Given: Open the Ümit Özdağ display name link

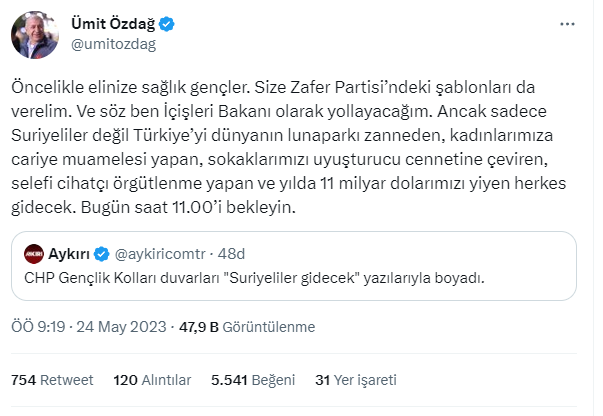Looking at the screenshot, I should coord(114,25).
